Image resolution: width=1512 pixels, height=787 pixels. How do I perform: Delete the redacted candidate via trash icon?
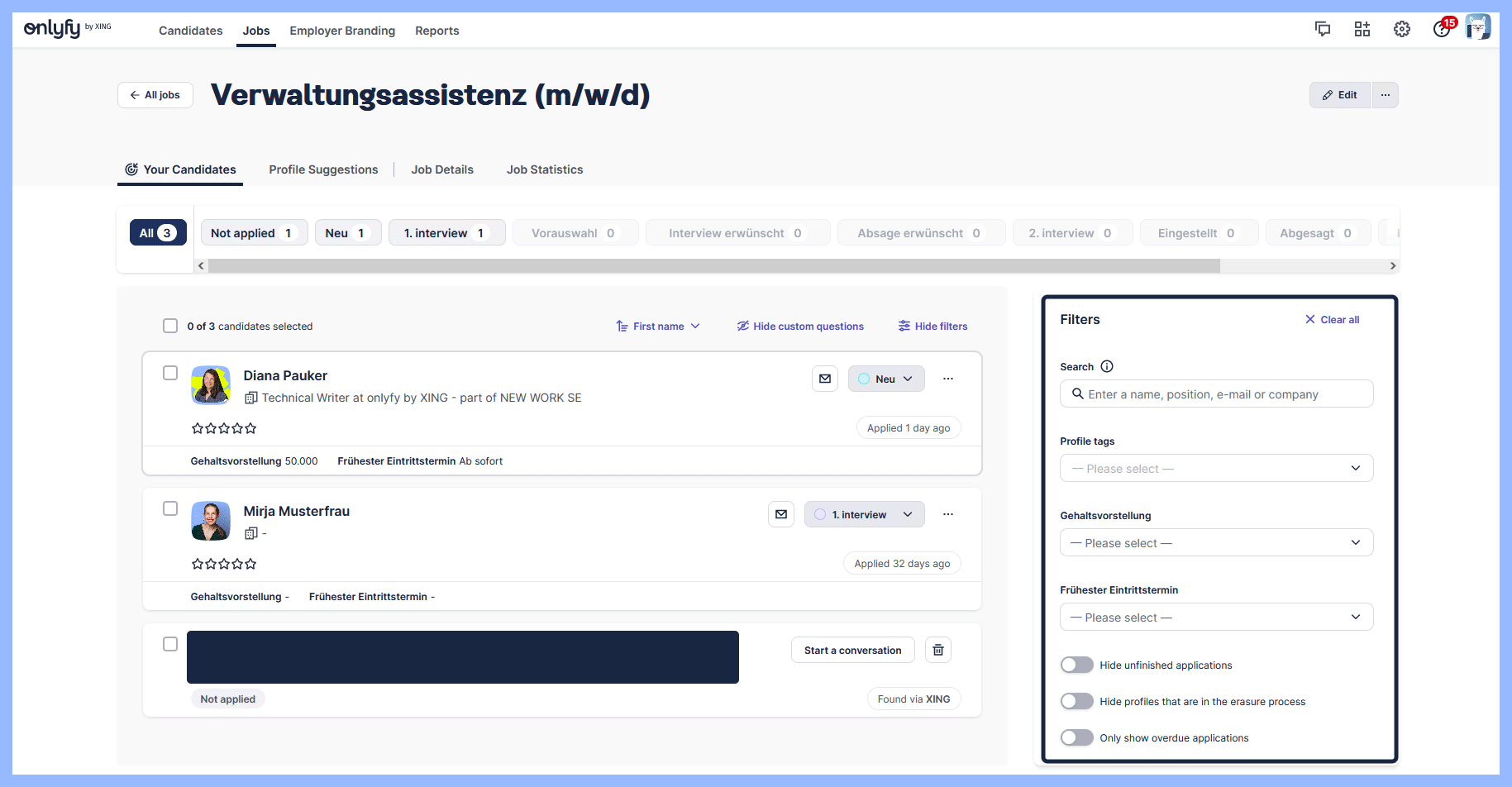pos(937,650)
